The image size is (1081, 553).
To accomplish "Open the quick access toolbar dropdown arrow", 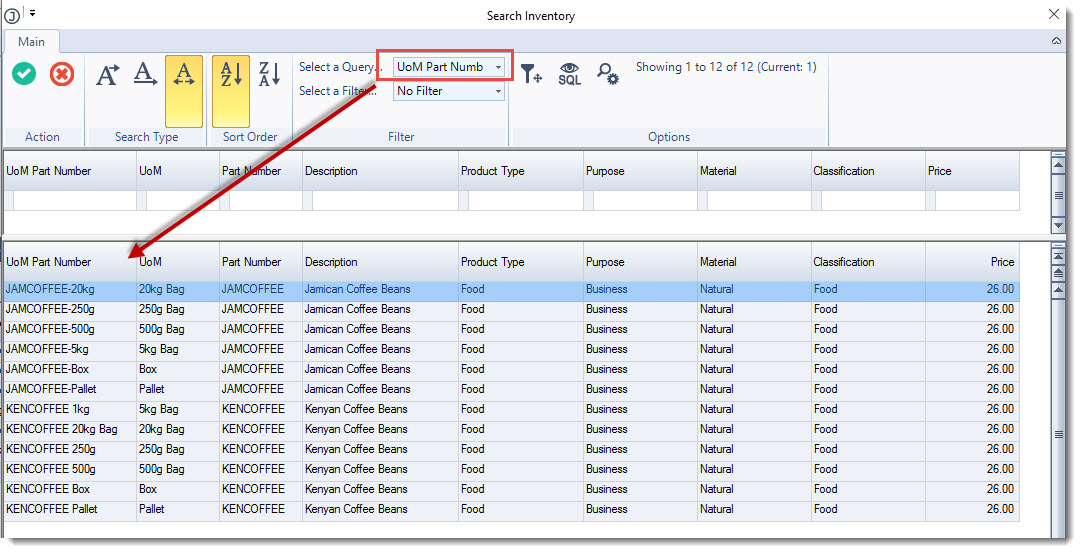I will (x=32, y=13).
